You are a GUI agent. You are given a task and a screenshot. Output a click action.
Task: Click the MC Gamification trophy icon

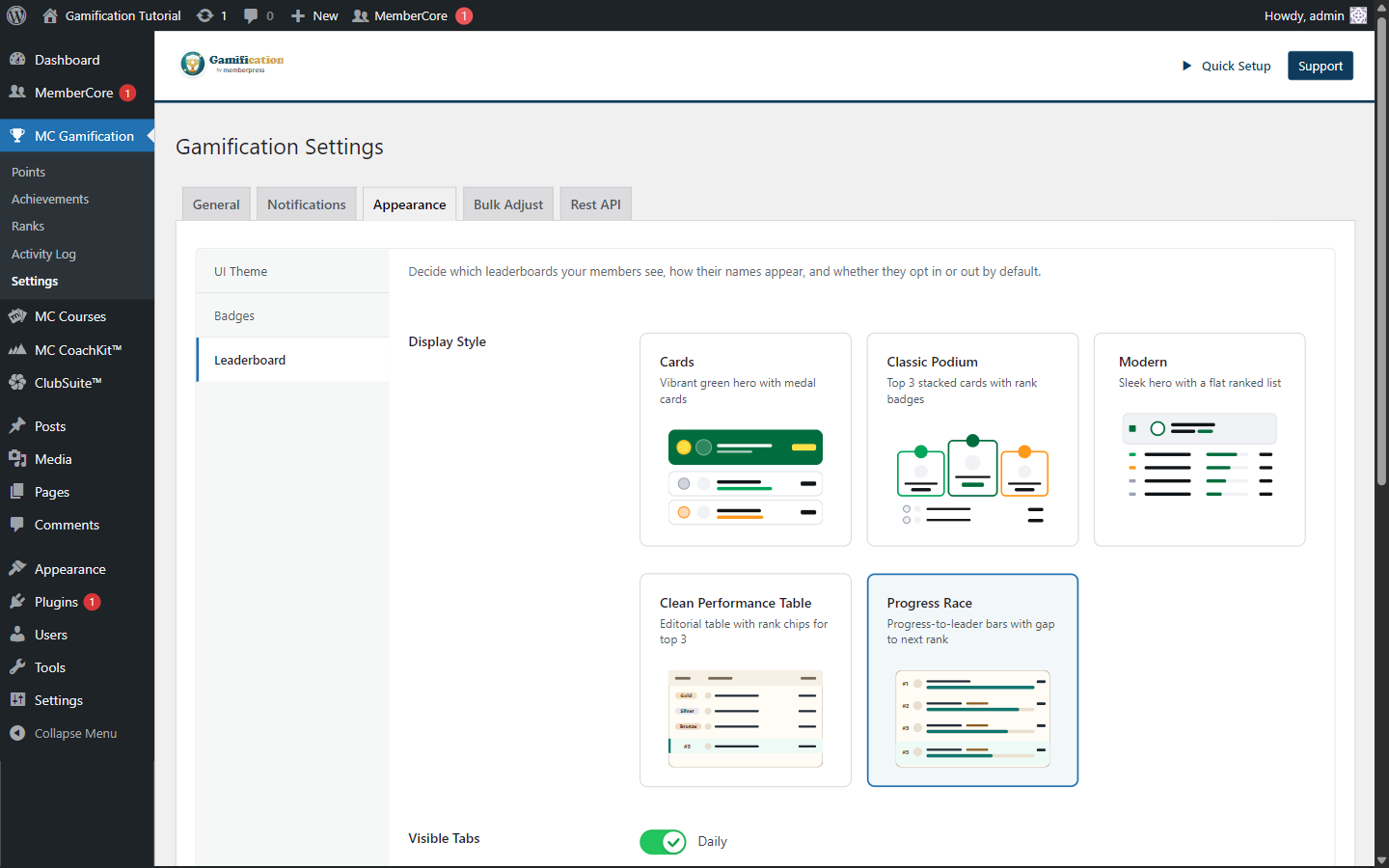[x=17, y=135]
